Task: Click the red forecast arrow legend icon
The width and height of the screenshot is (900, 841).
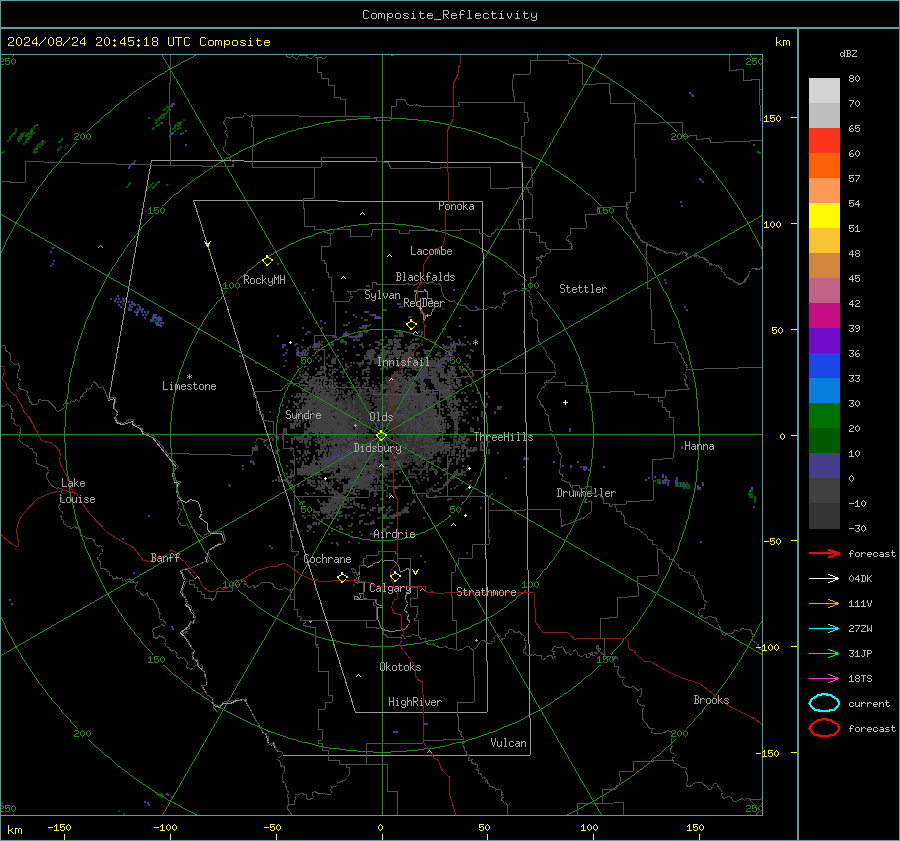Action: [x=824, y=553]
